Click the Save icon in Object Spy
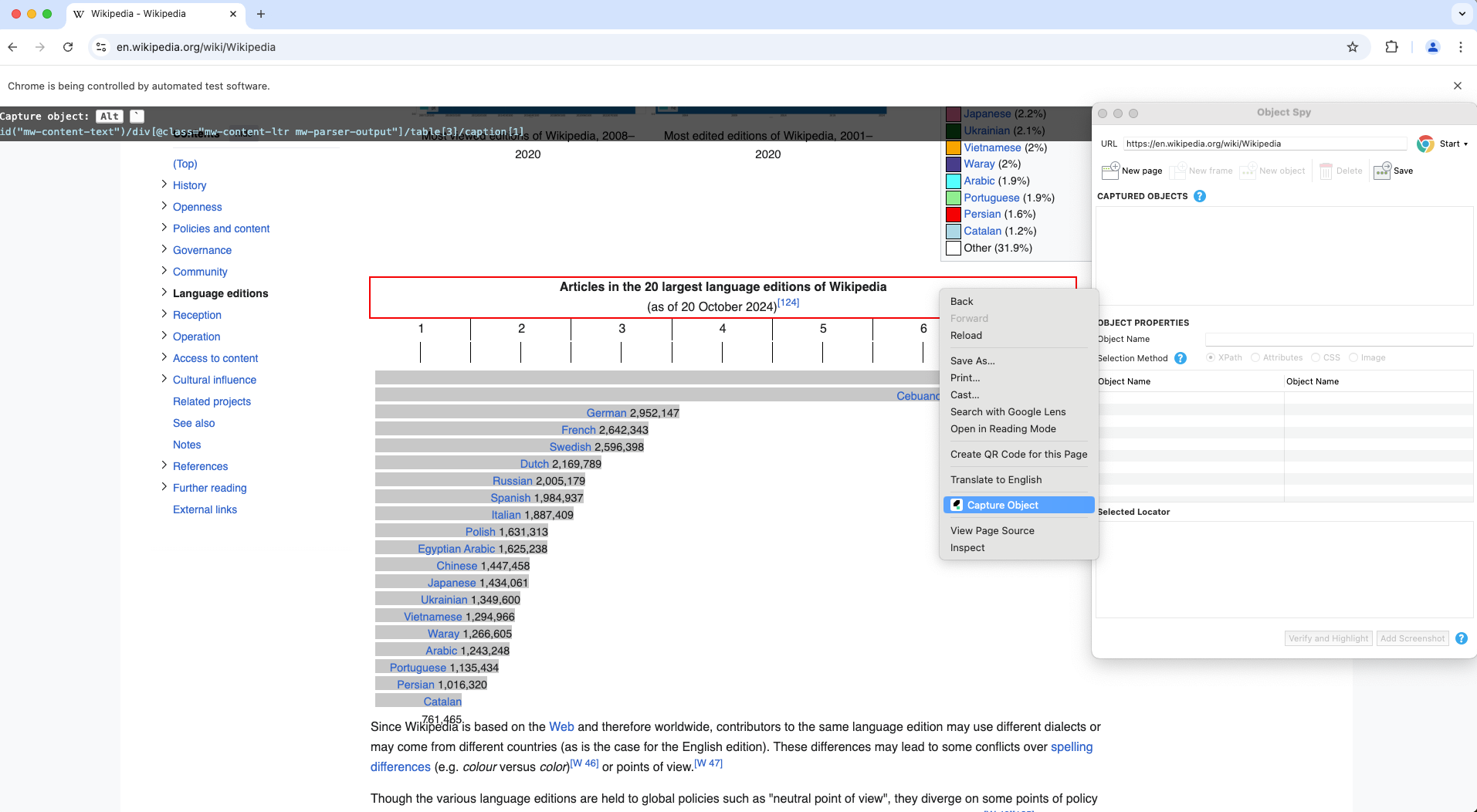Screen dimensions: 1477x812 pos(1382,171)
